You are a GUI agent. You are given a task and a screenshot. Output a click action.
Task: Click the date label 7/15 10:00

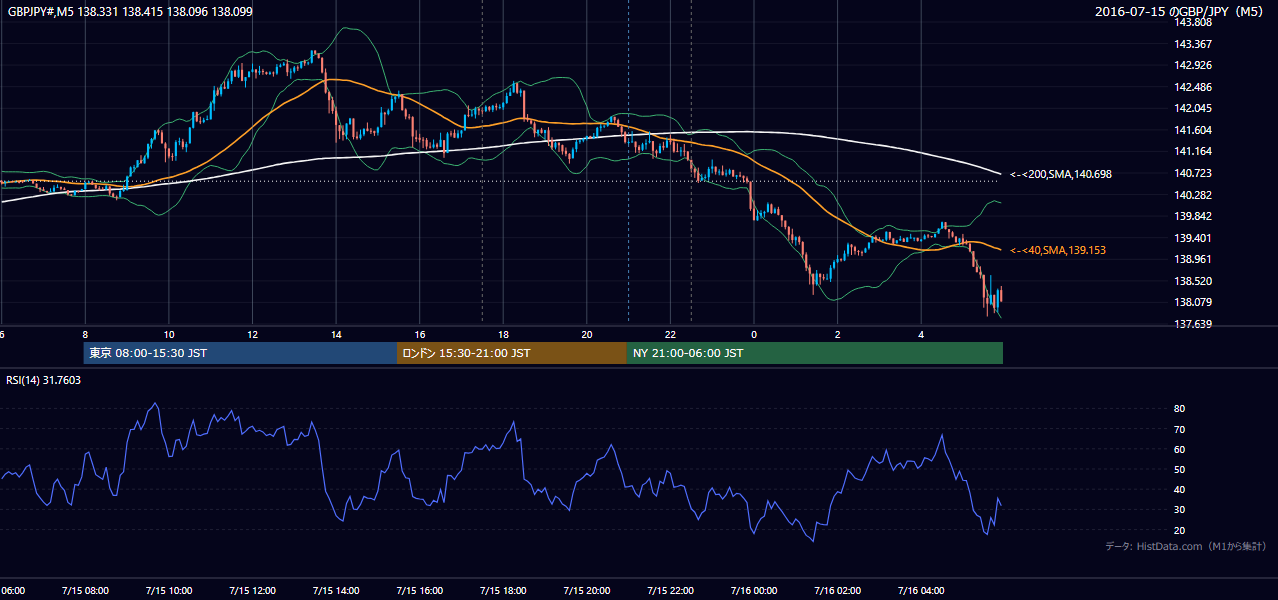[x=168, y=590]
